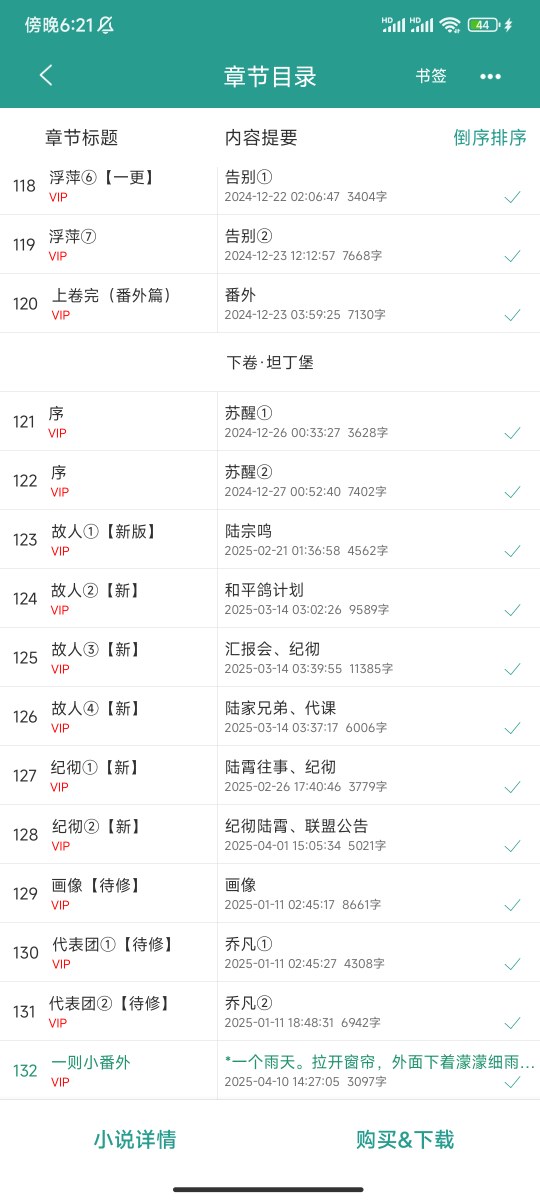Tap checkmark icon for chapter 123

512,551
